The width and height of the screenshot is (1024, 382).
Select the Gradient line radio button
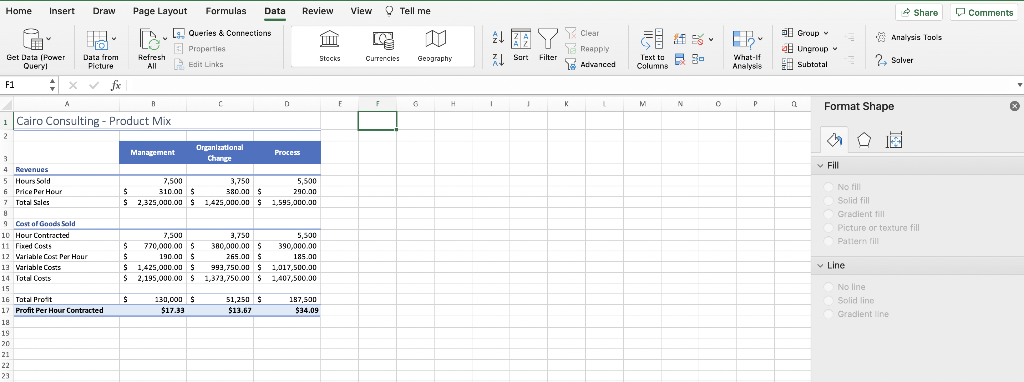[x=829, y=315]
